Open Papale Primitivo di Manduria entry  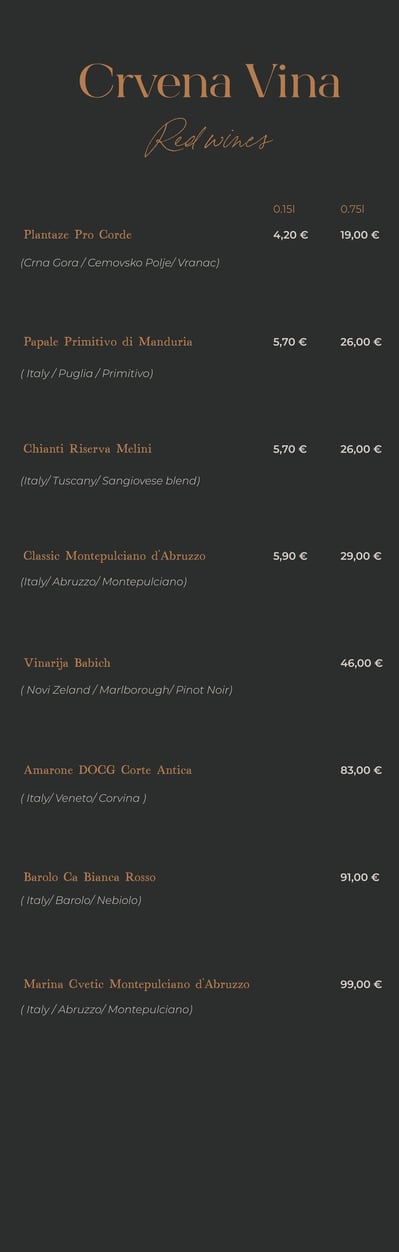tap(108, 342)
